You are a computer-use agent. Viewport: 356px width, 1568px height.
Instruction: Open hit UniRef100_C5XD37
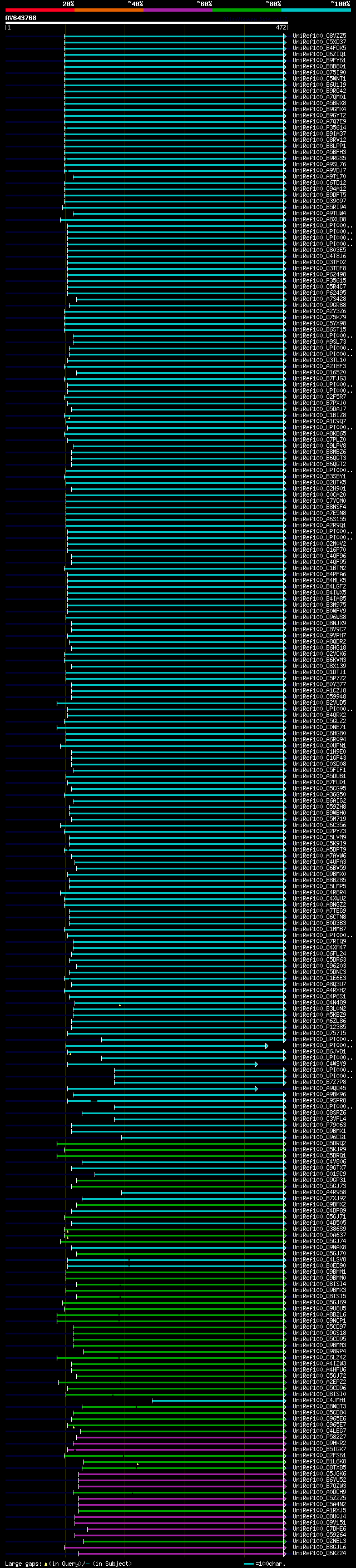319,42
